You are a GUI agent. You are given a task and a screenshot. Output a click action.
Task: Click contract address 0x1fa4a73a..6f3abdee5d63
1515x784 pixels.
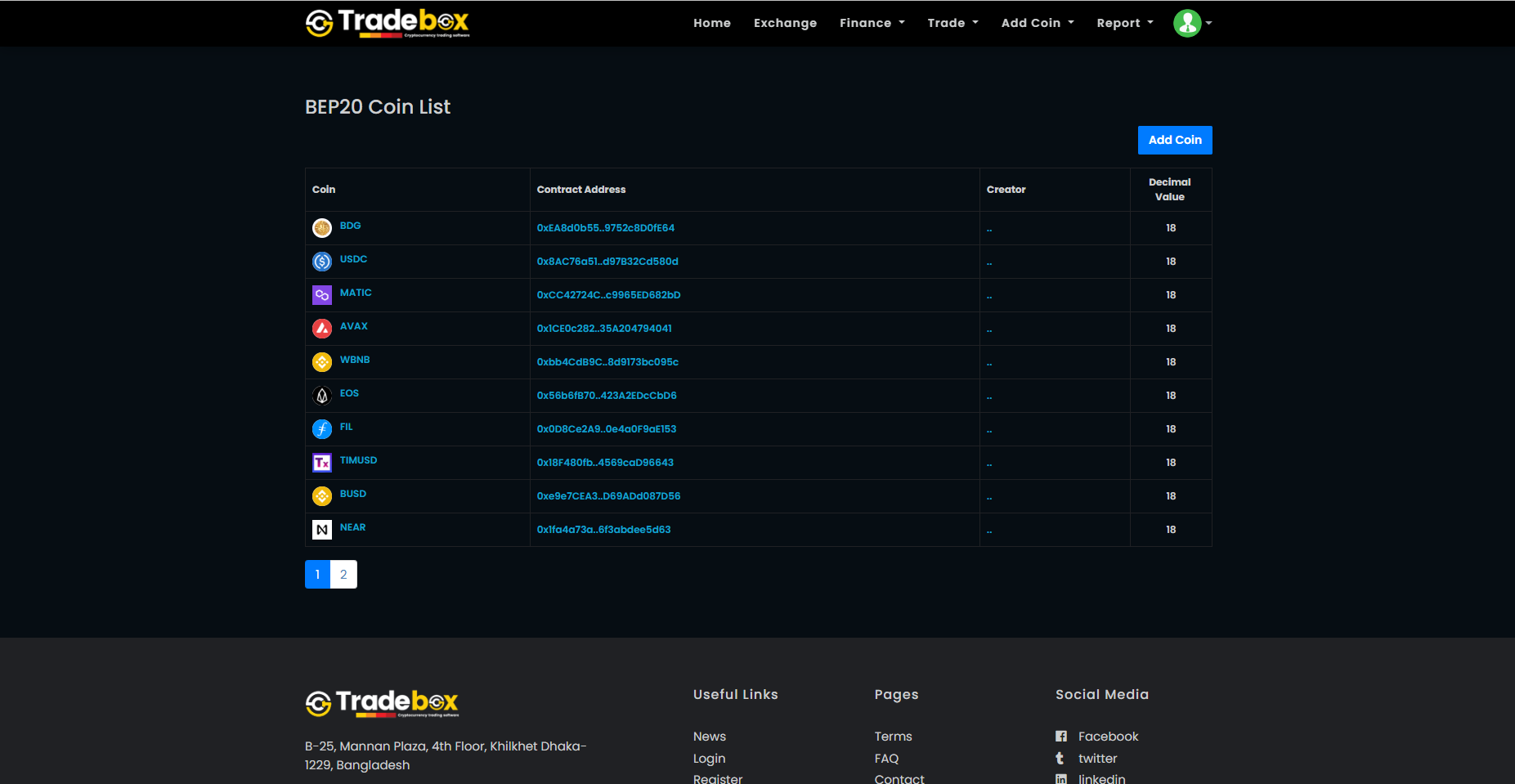[603, 530]
